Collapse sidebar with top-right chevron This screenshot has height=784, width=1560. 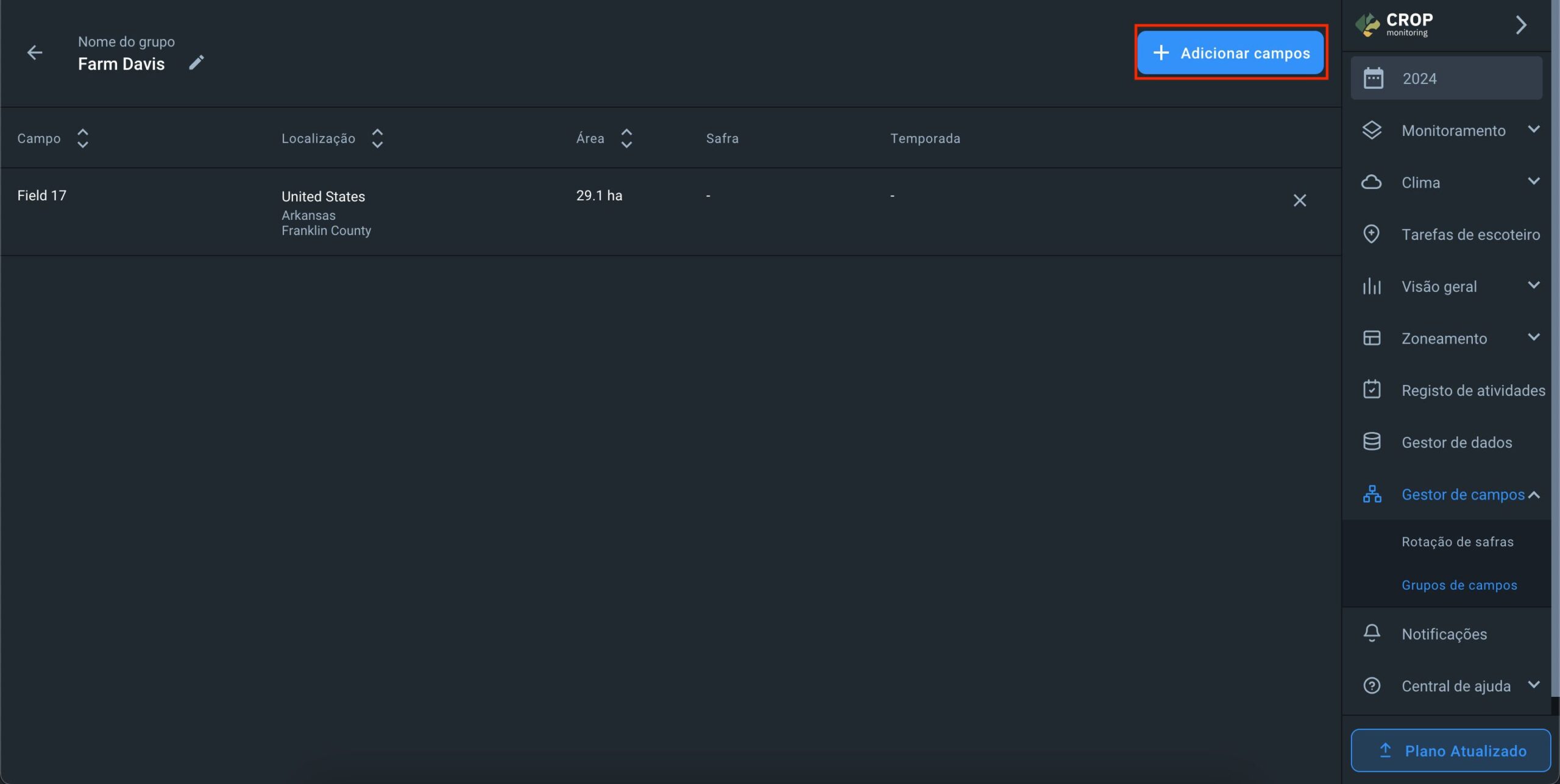click(x=1520, y=25)
